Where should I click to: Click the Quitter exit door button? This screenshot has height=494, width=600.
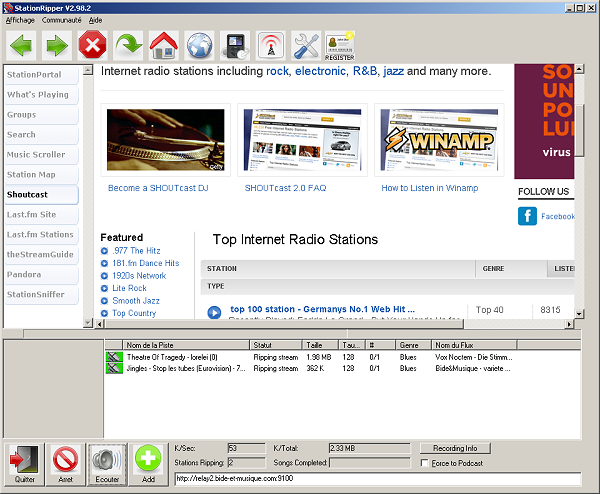point(24,464)
